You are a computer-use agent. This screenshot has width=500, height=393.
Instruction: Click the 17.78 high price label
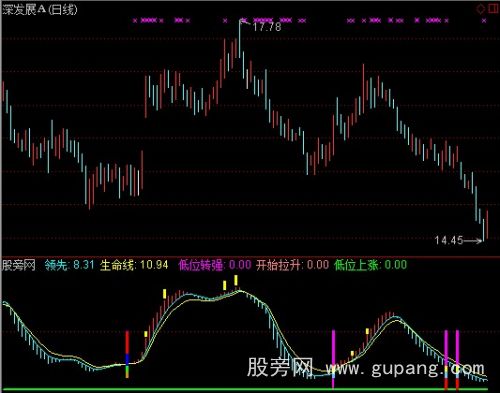267,27
